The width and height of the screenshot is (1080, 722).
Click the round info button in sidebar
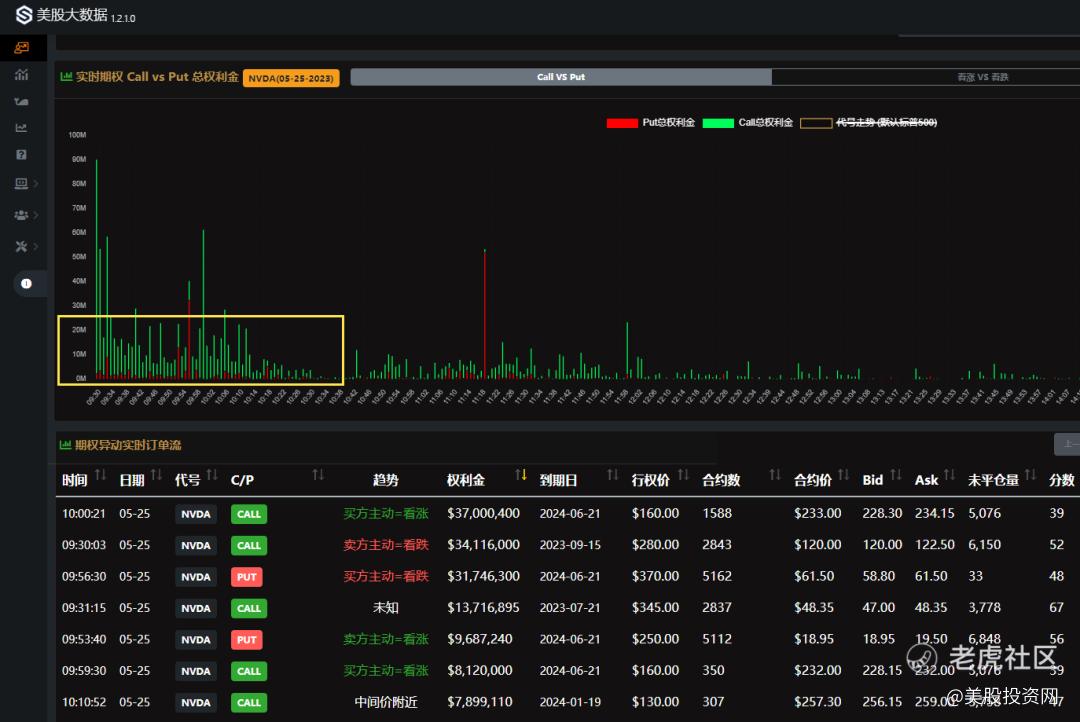point(26,284)
